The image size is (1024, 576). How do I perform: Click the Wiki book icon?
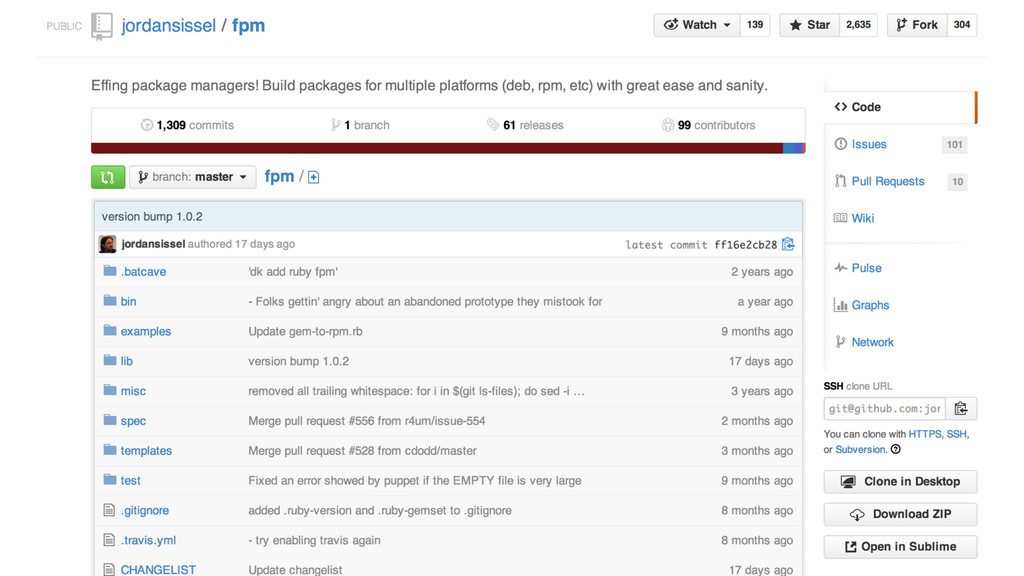840,218
